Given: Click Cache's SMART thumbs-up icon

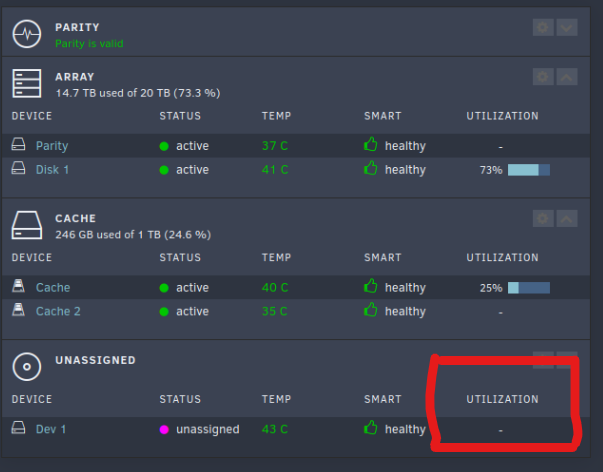Looking at the screenshot, I should tap(371, 286).
